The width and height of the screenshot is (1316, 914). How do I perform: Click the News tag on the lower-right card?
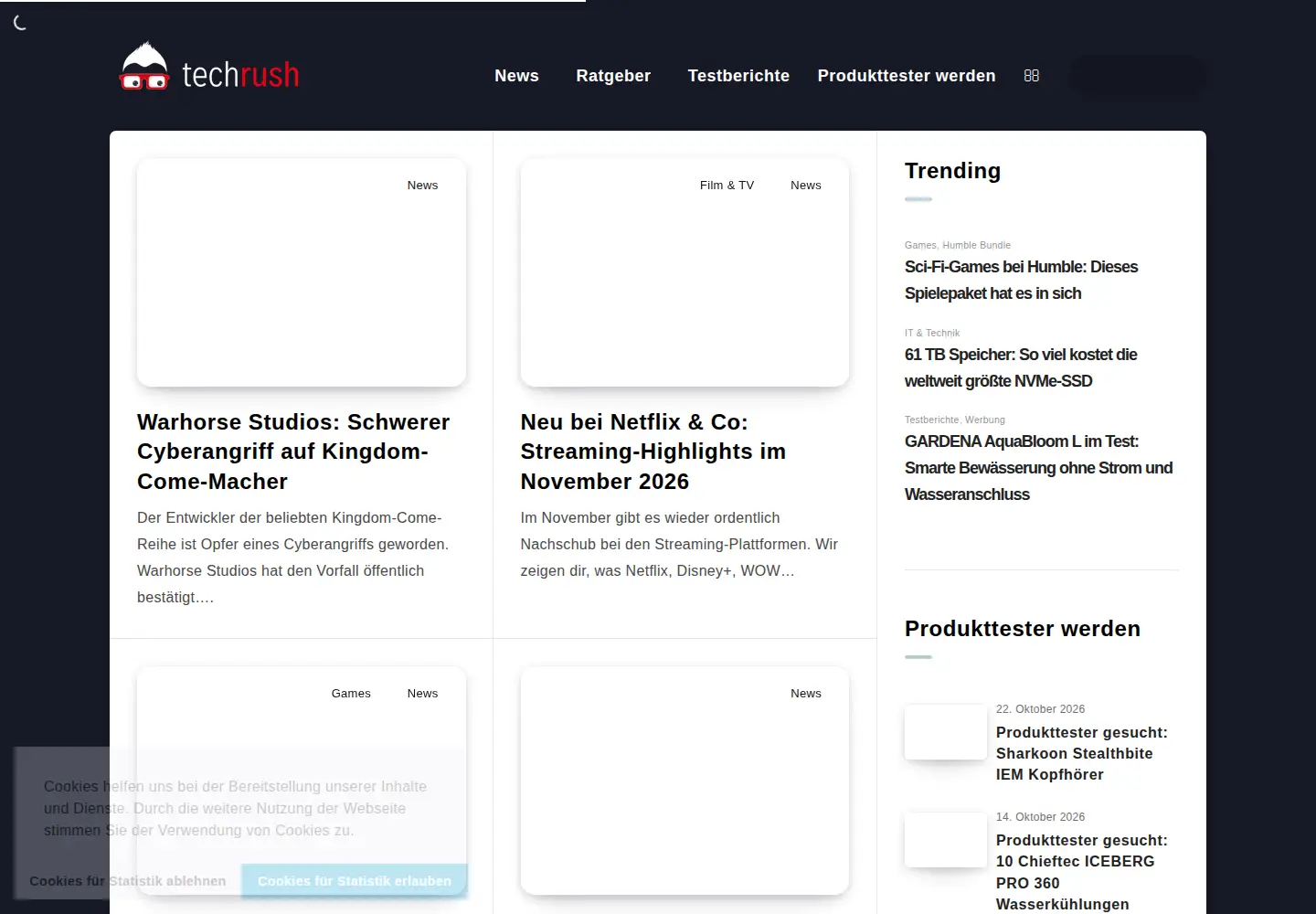(x=806, y=694)
